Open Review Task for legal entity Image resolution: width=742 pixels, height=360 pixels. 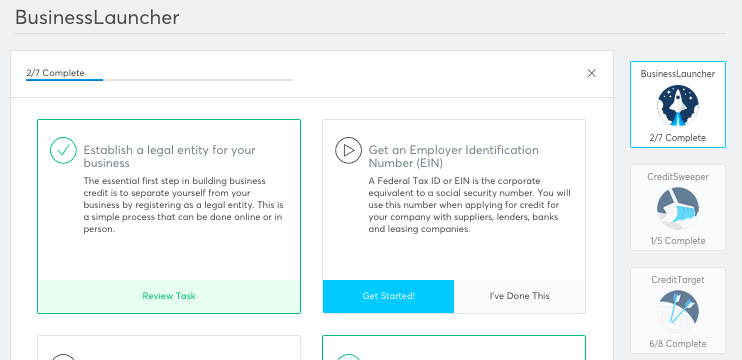tap(169, 296)
